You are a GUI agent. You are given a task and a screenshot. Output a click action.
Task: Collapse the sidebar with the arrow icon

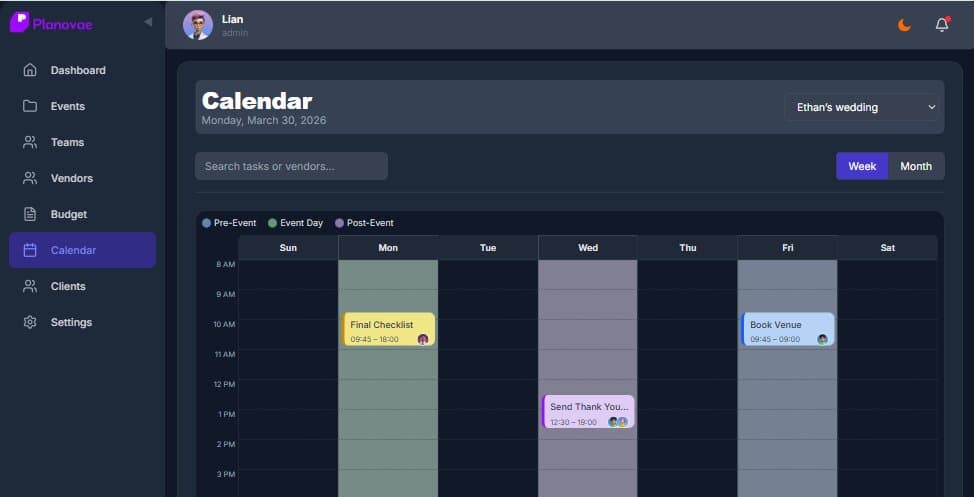148,22
